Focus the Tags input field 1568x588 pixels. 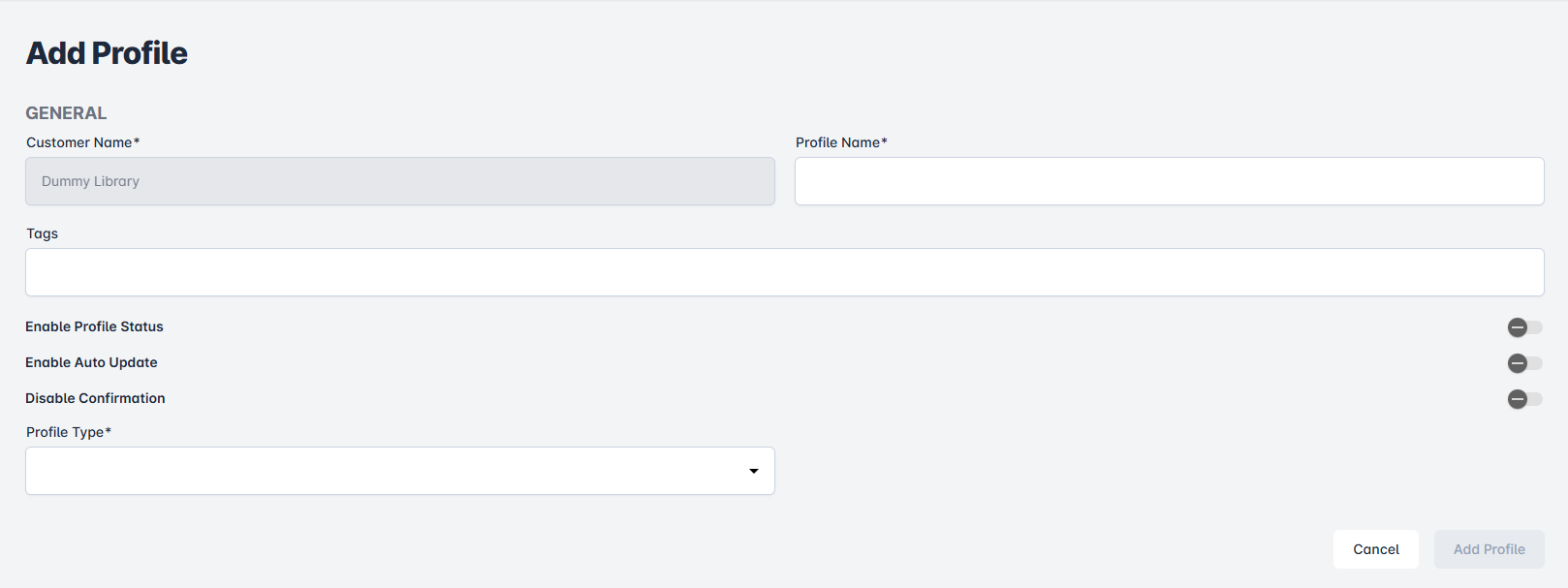tap(784, 272)
